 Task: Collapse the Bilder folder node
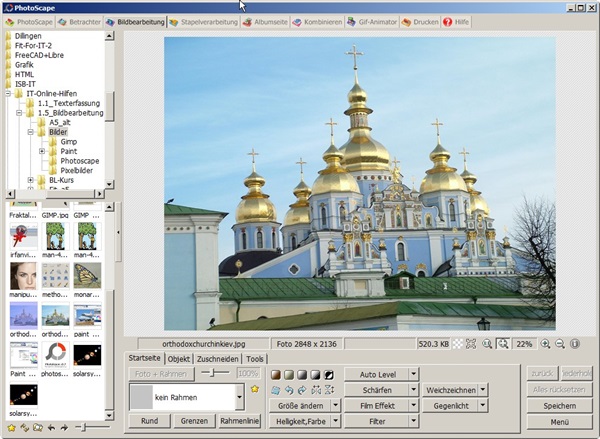(x=31, y=132)
